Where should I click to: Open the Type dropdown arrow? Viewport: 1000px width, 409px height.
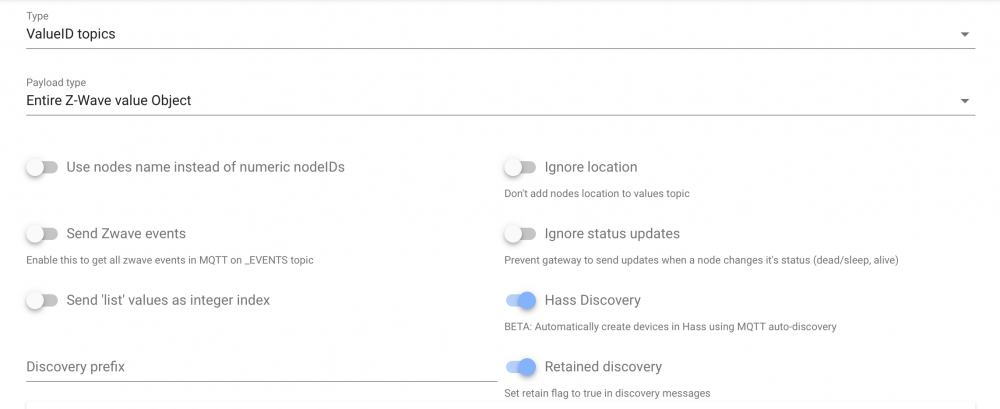[x=965, y=34]
